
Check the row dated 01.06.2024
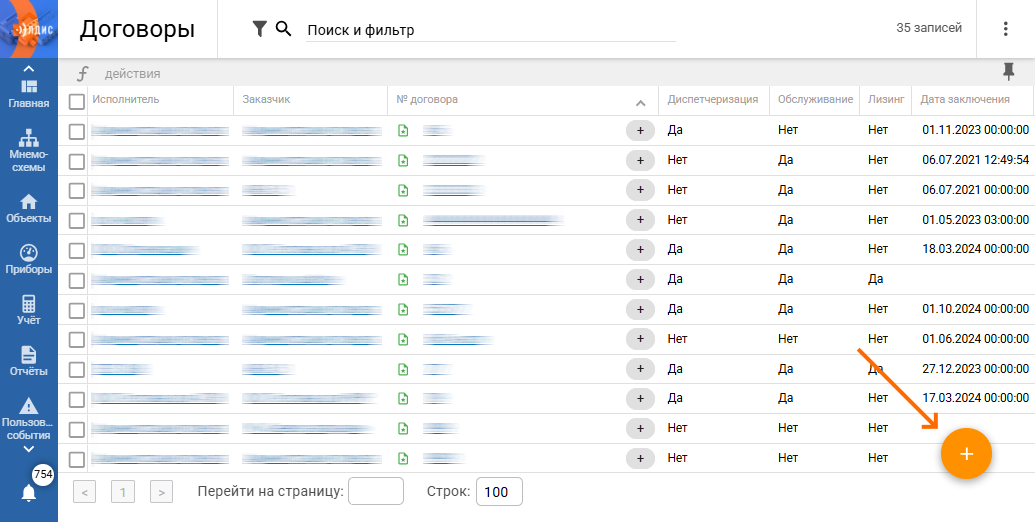click(x=77, y=339)
